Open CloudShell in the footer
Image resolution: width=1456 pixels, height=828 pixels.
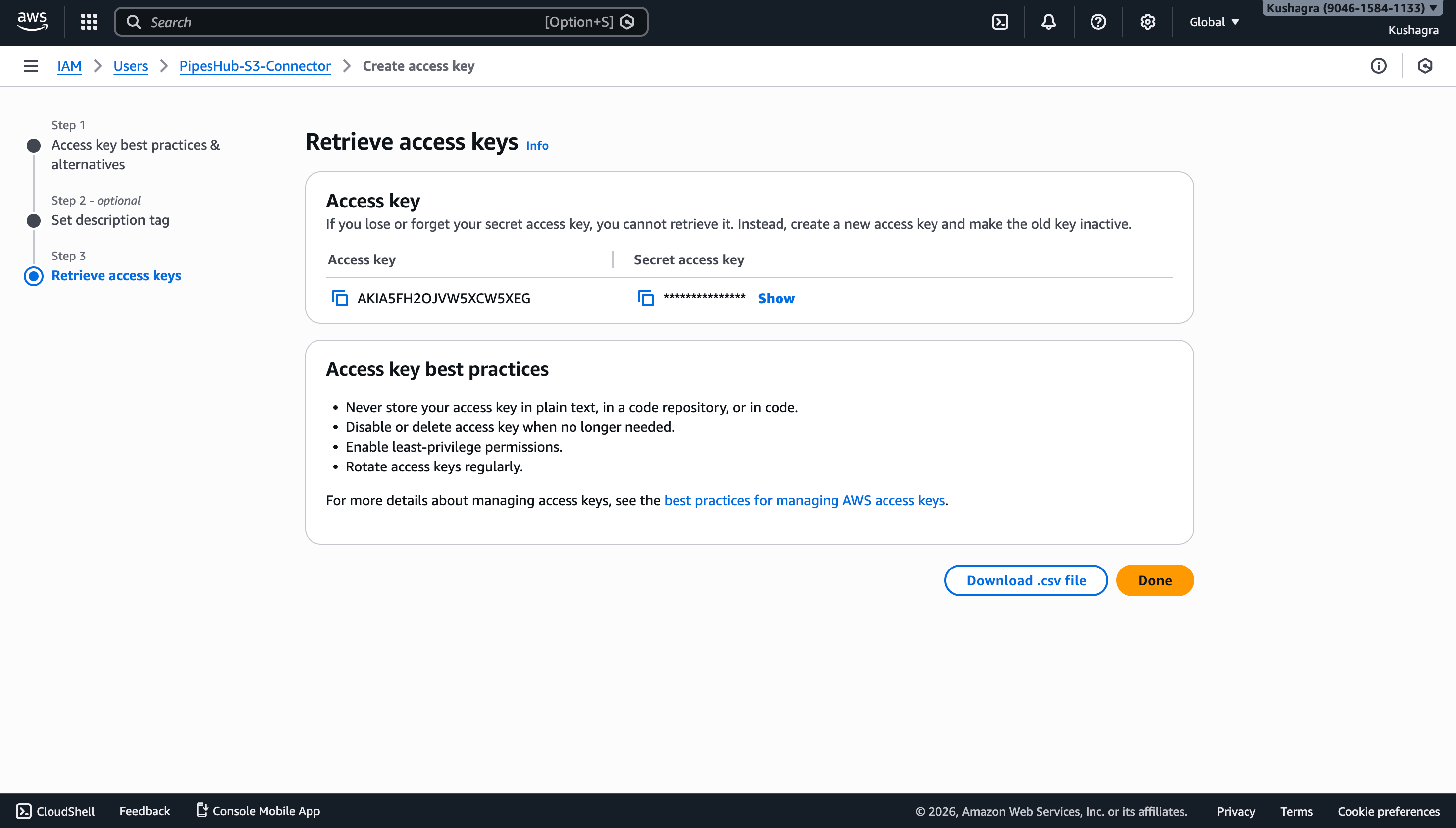55,811
